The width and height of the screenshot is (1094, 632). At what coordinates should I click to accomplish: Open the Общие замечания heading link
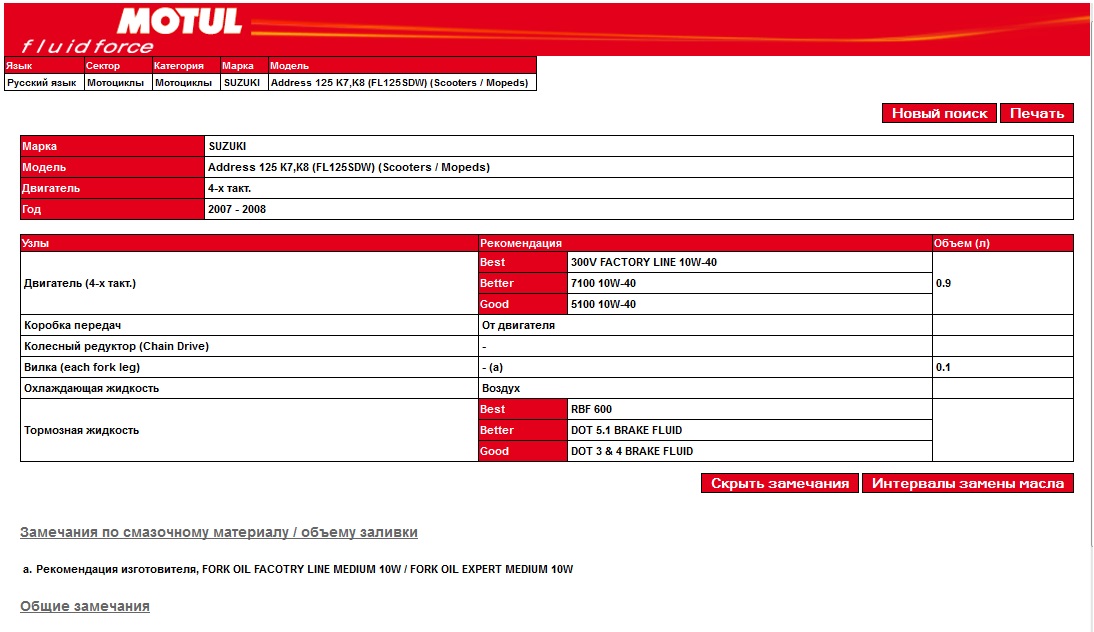pos(84,606)
